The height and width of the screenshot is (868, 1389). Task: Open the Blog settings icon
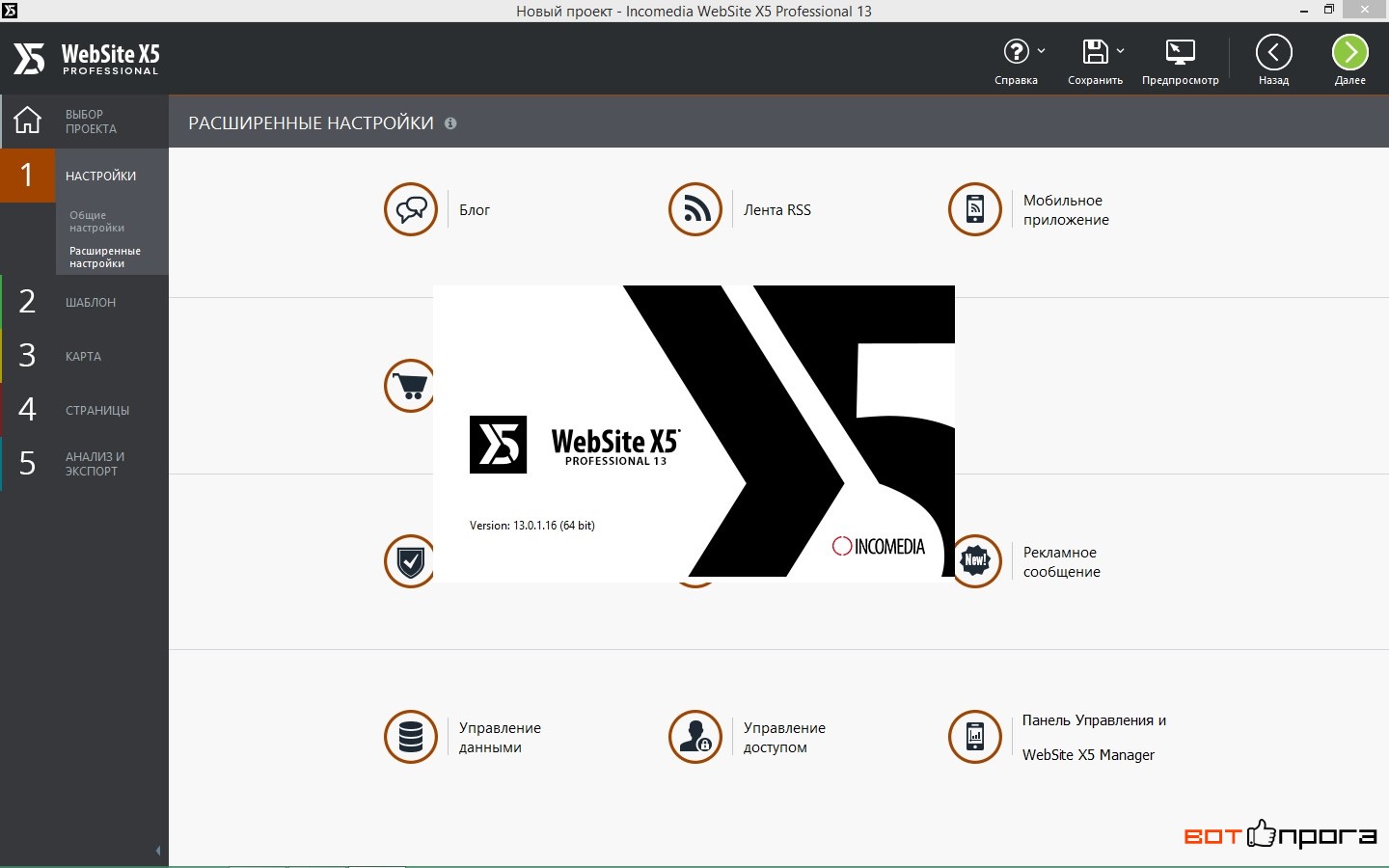411,209
